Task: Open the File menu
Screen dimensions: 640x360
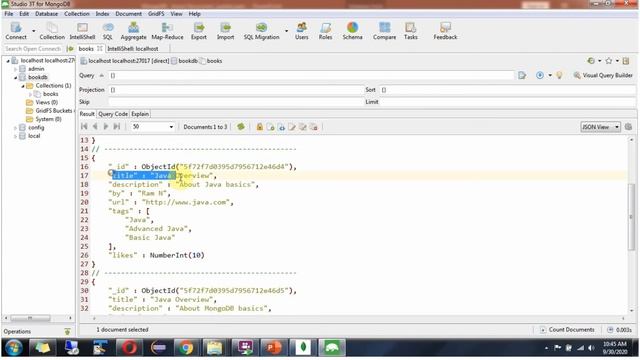Action: [x=9, y=13]
